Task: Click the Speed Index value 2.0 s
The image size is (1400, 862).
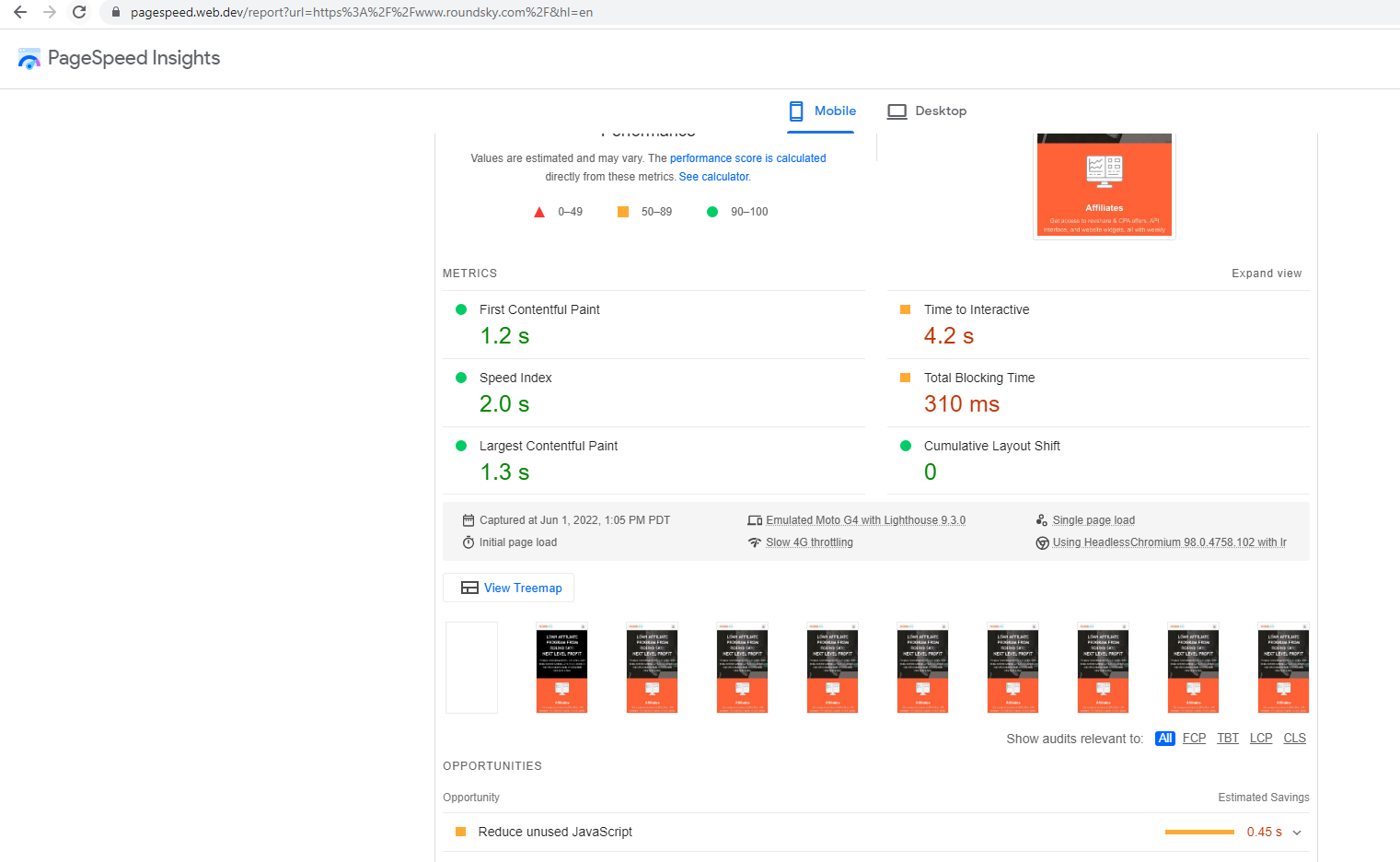Action: pyautogui.click(x=504, y=404)
